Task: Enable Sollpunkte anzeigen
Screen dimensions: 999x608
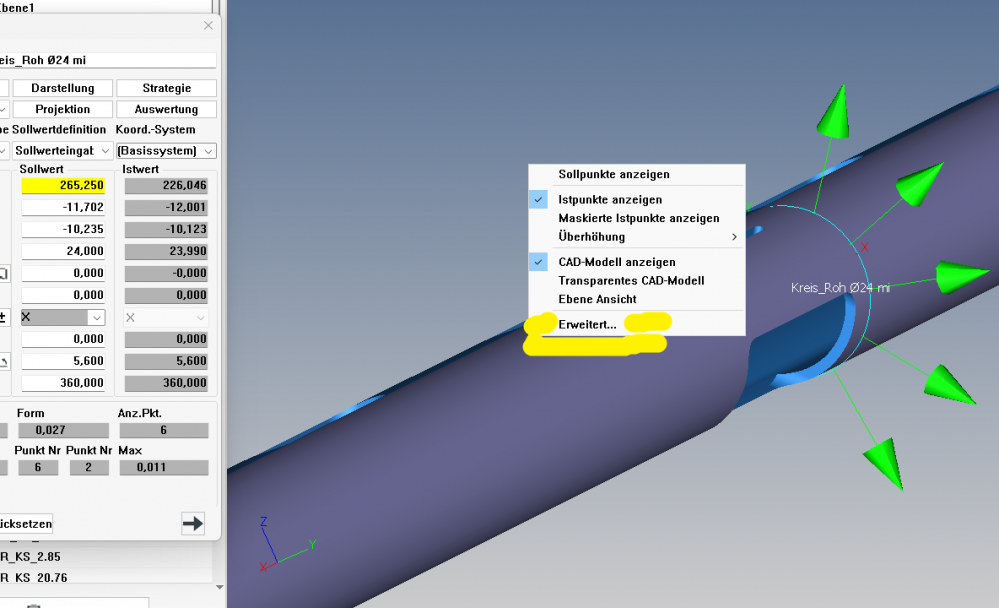Action: coord(613,174)
